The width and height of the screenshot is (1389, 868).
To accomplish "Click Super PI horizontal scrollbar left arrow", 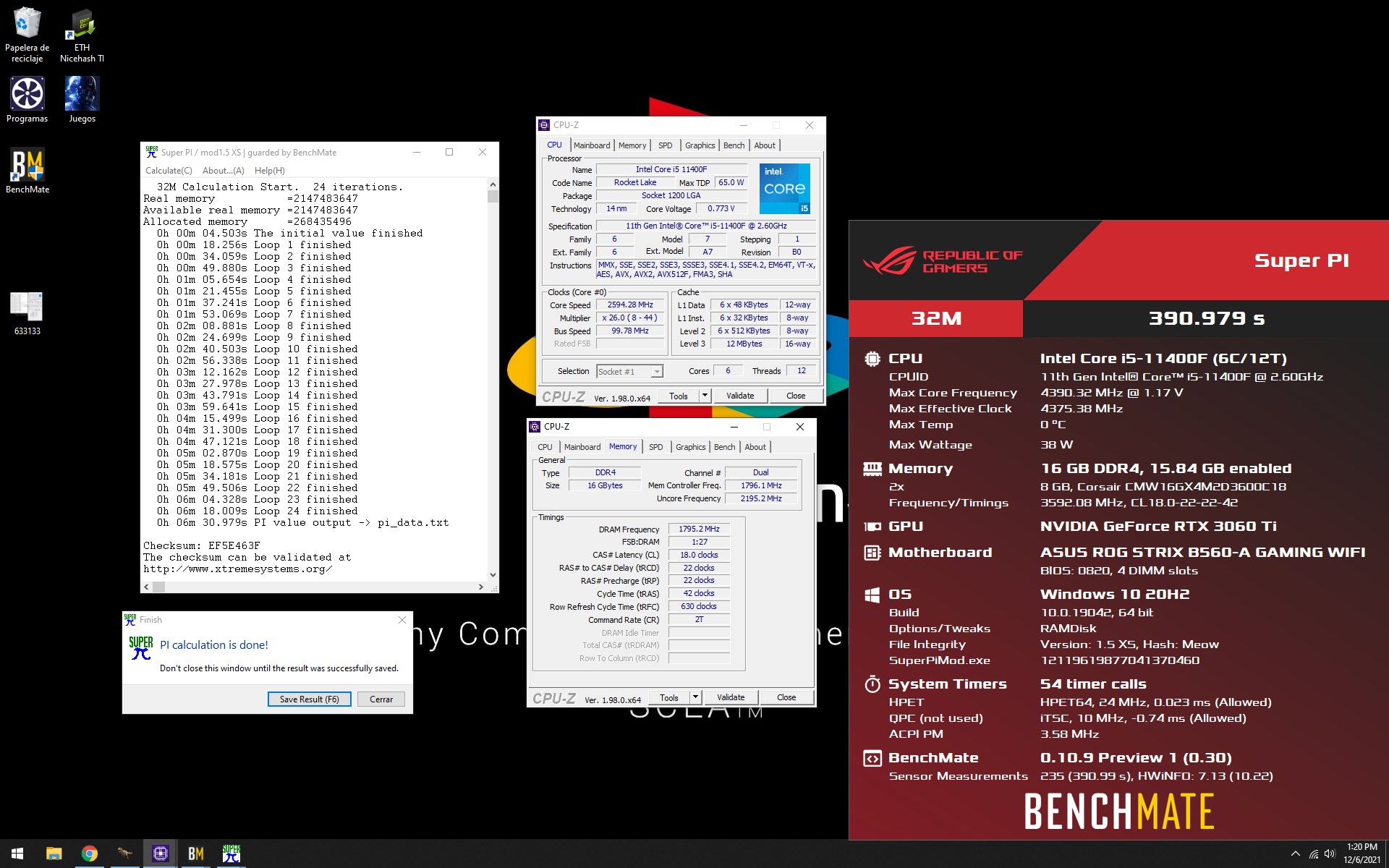I will (x=147, y=587).
